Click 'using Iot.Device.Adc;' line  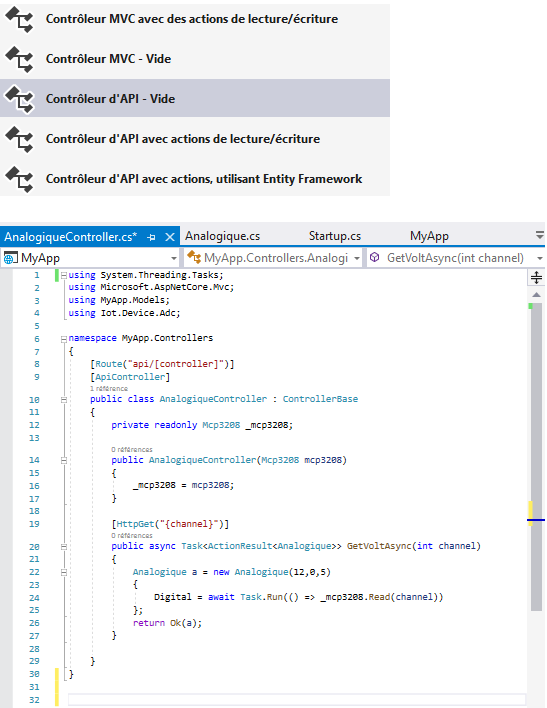point(124,313)
